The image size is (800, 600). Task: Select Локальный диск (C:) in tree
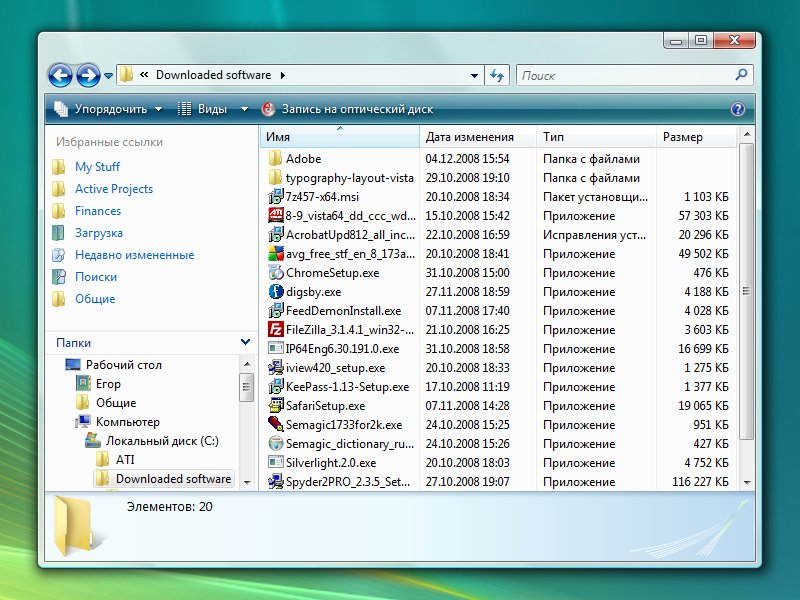(162, 441)
